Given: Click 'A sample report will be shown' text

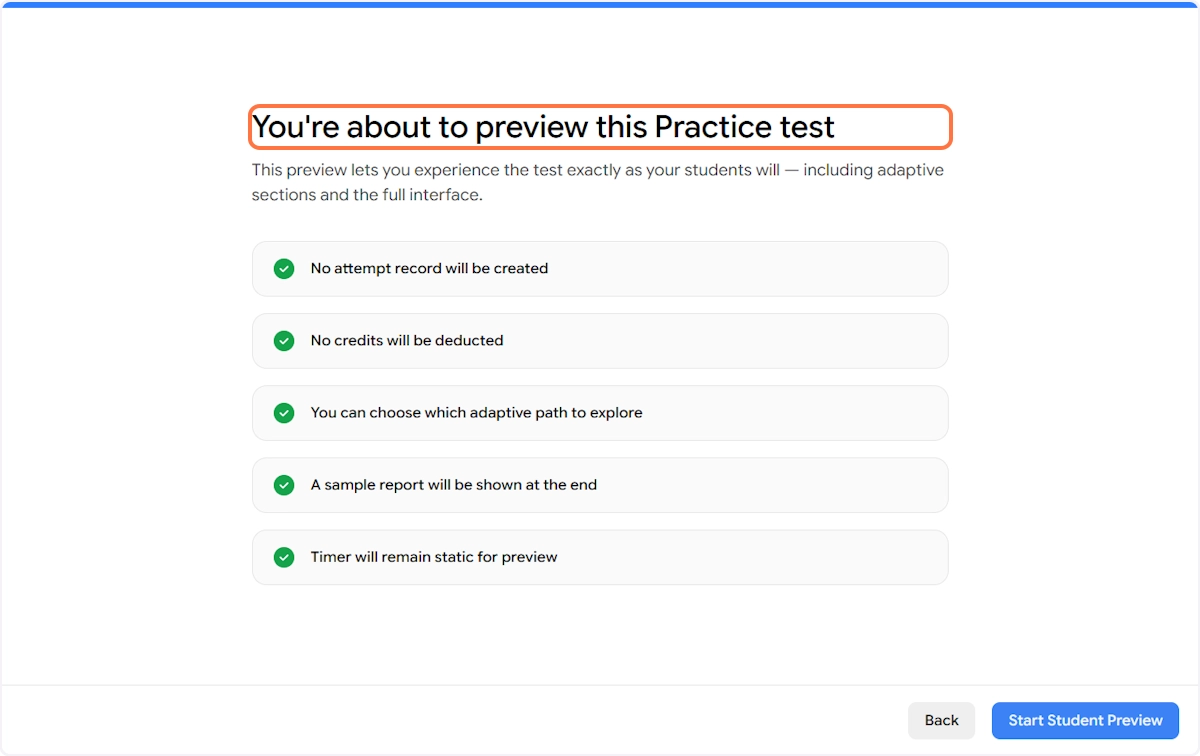Looking at the screenshot, I should pos(453,484).
